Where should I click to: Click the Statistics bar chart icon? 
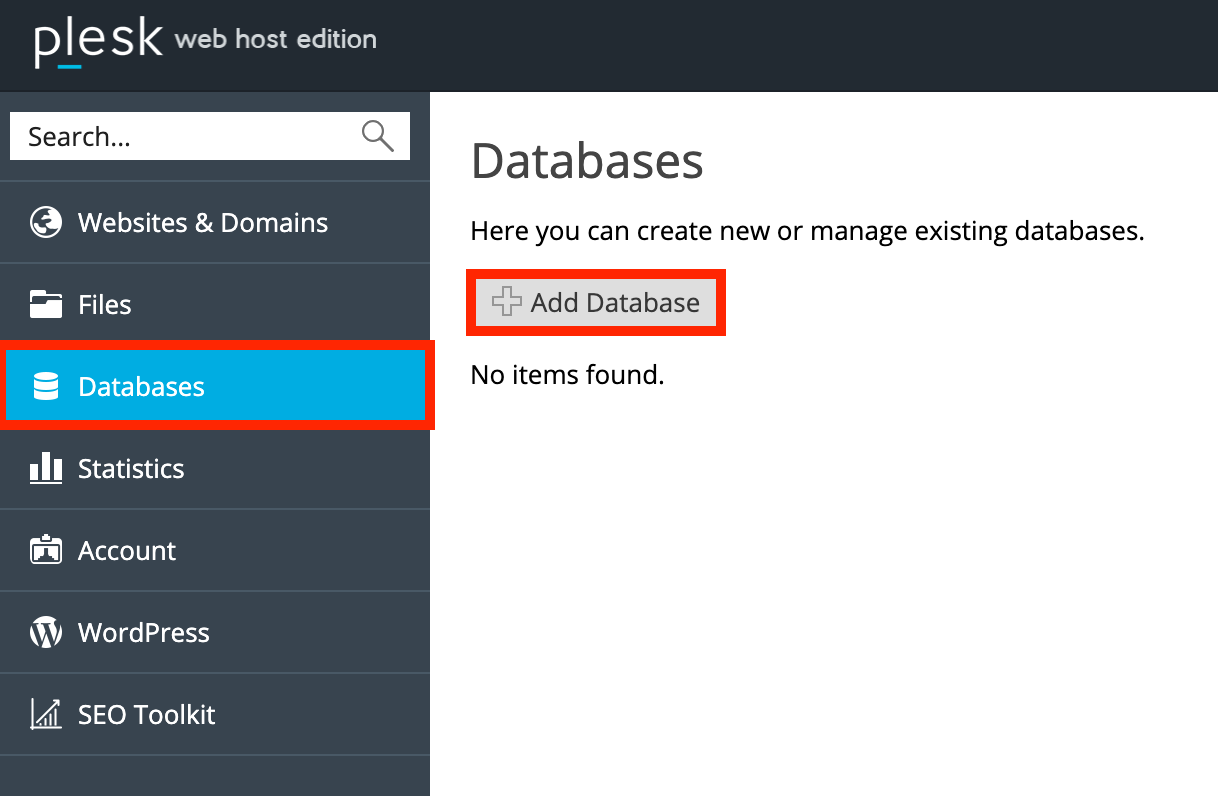tap(46, 468)
